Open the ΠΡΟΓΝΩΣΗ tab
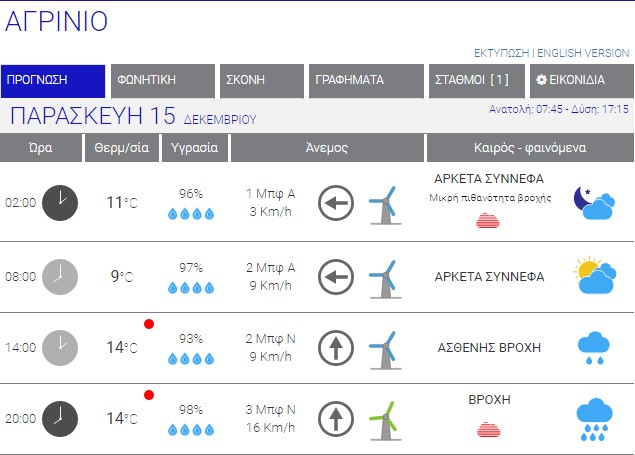The width and height of the screenshot is (635, 455). [x=53, y=81]
